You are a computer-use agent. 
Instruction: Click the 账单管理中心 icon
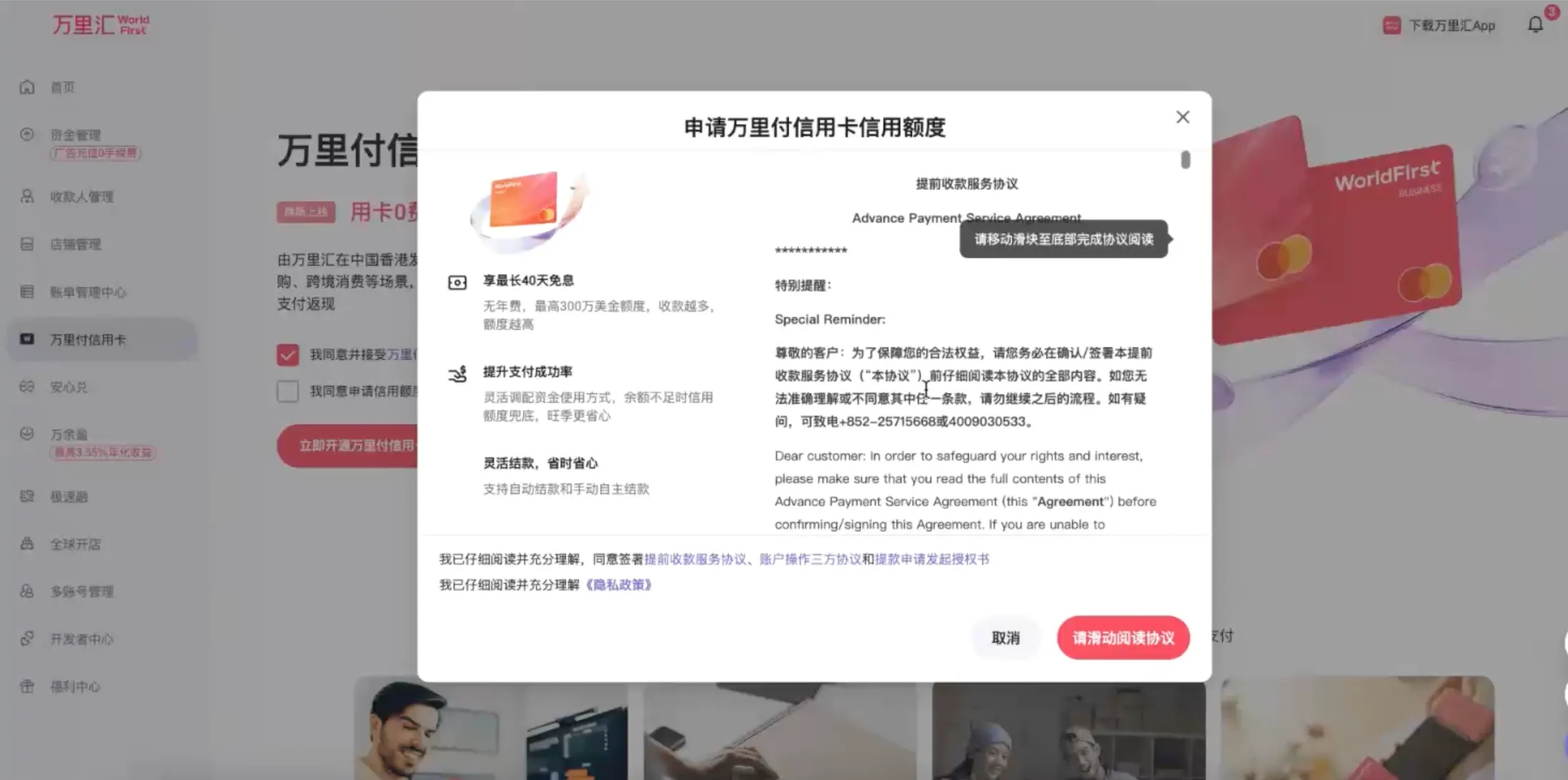click(x=27, y=291)
